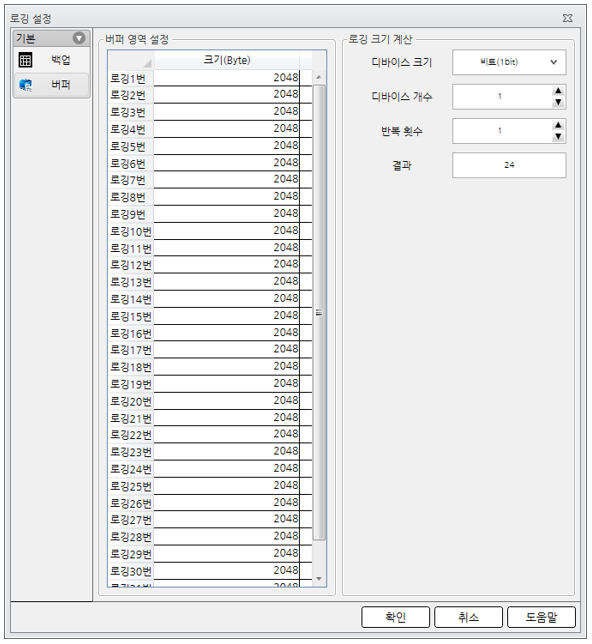Select row header 로깅11번
592x644 pixels.
tap(131, 248)
